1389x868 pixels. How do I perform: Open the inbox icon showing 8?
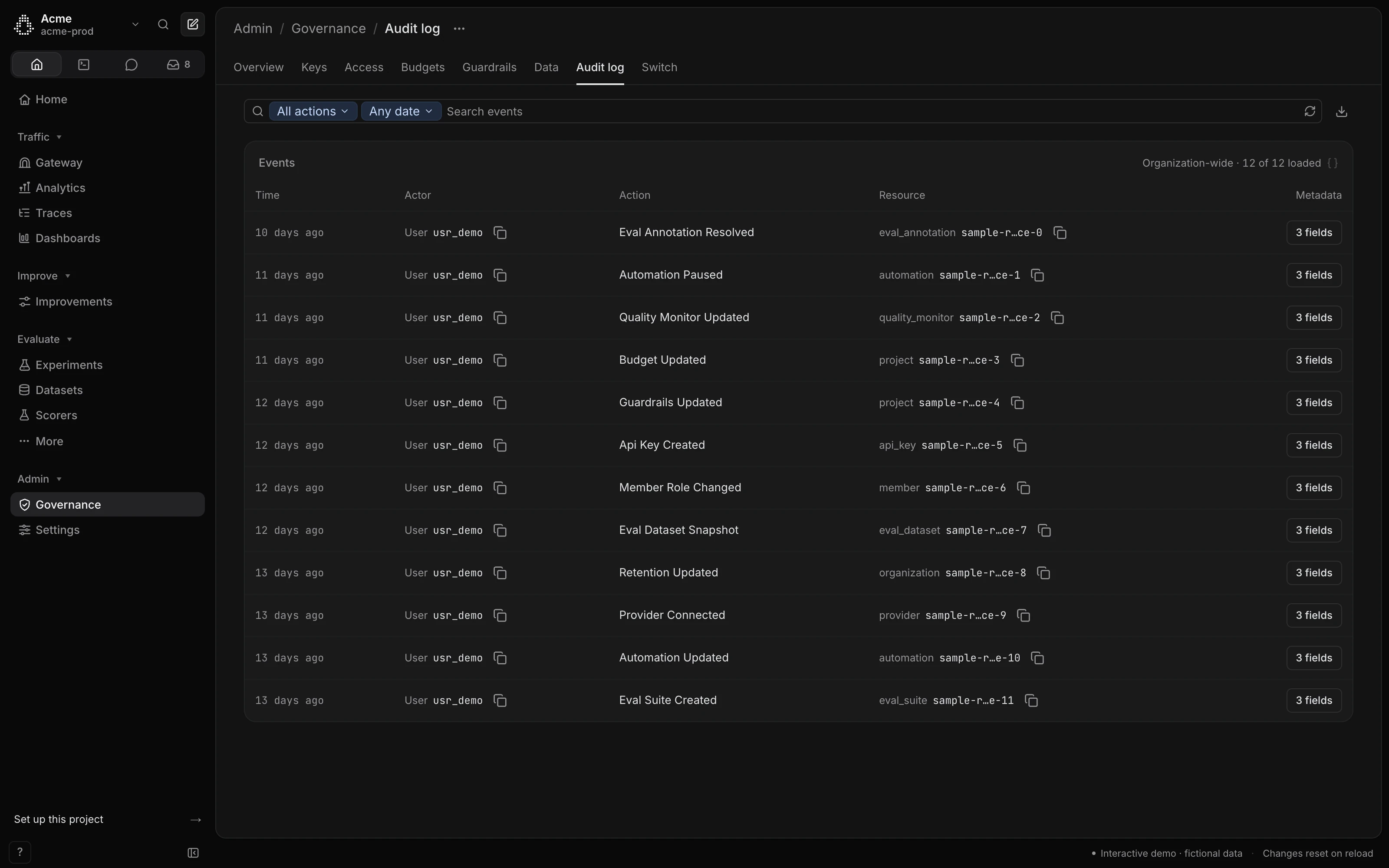click(x=178, y=64)
